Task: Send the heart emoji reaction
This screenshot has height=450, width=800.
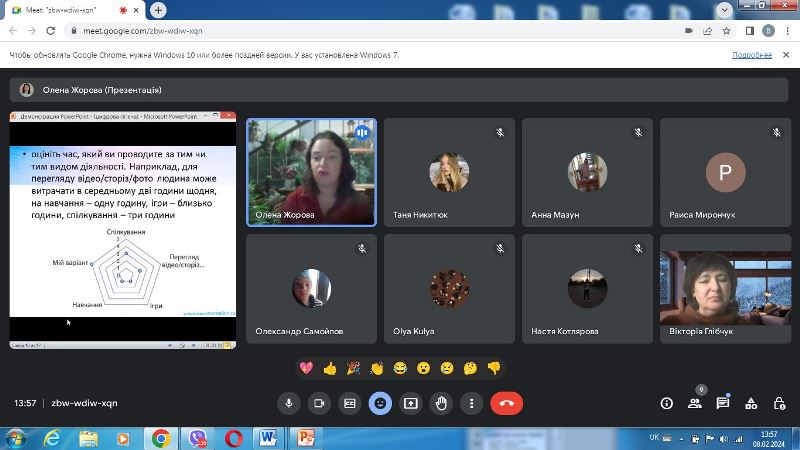Action: coord(306,368)
